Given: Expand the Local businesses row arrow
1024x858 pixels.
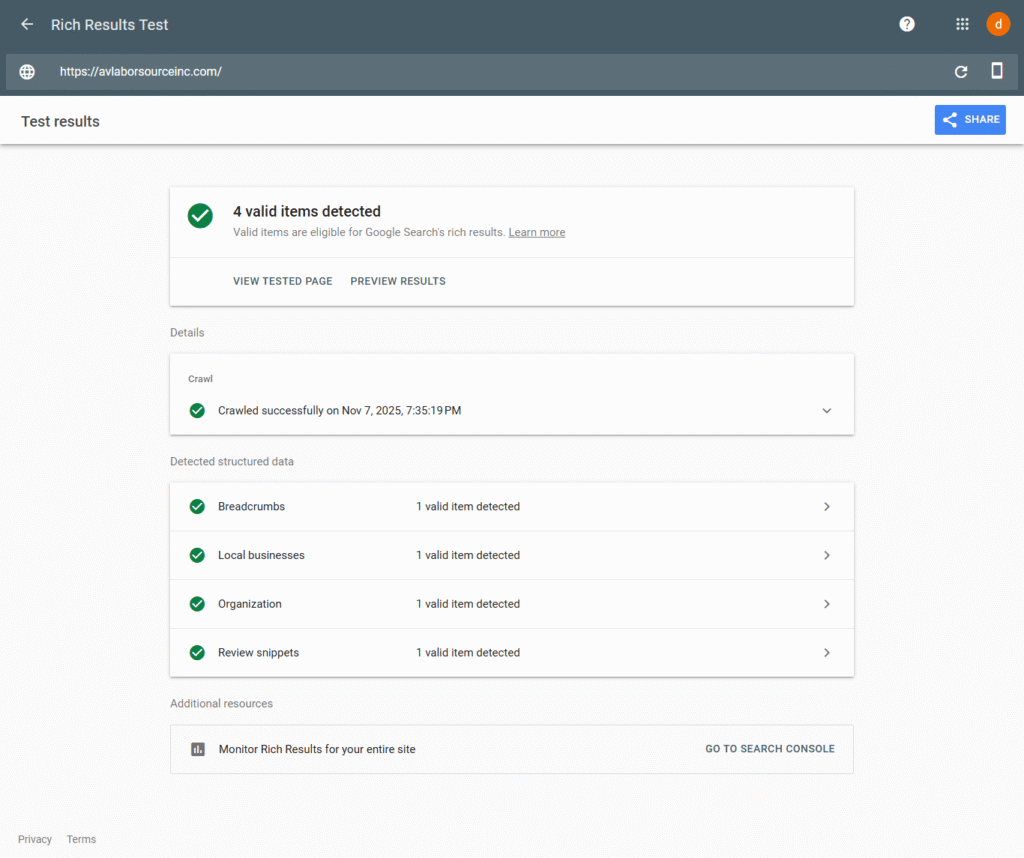Looking at the screenshot, I should pos(826,555).
